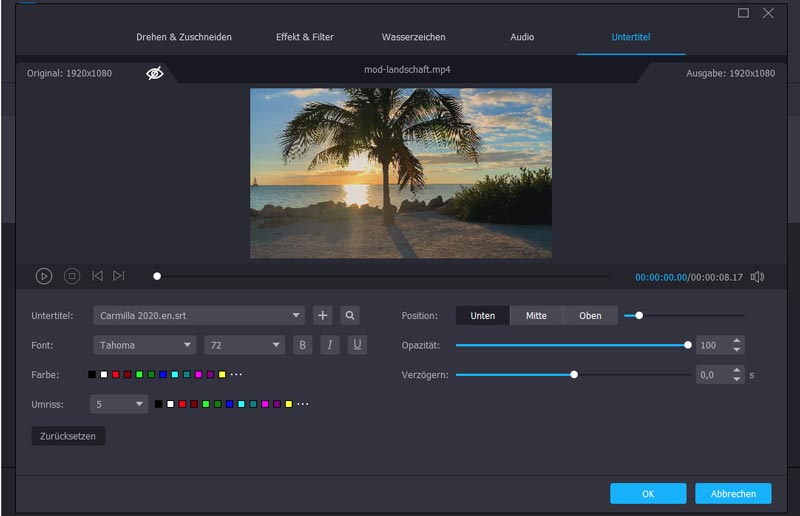The image size is (800, 516).
Task: Jump to previous frame
Action: [x=97, y=276]
